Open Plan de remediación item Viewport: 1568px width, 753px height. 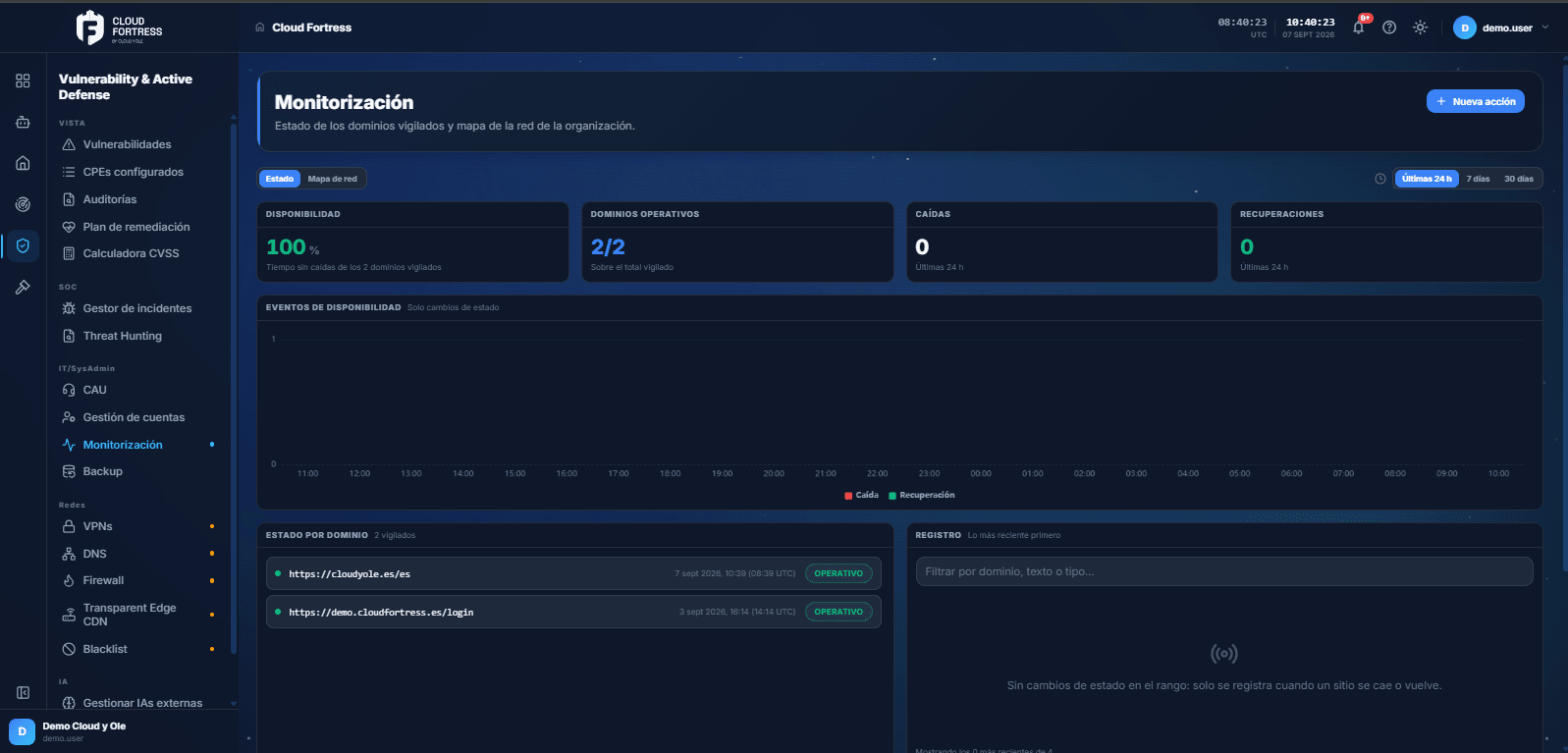(x=137, y=227)
